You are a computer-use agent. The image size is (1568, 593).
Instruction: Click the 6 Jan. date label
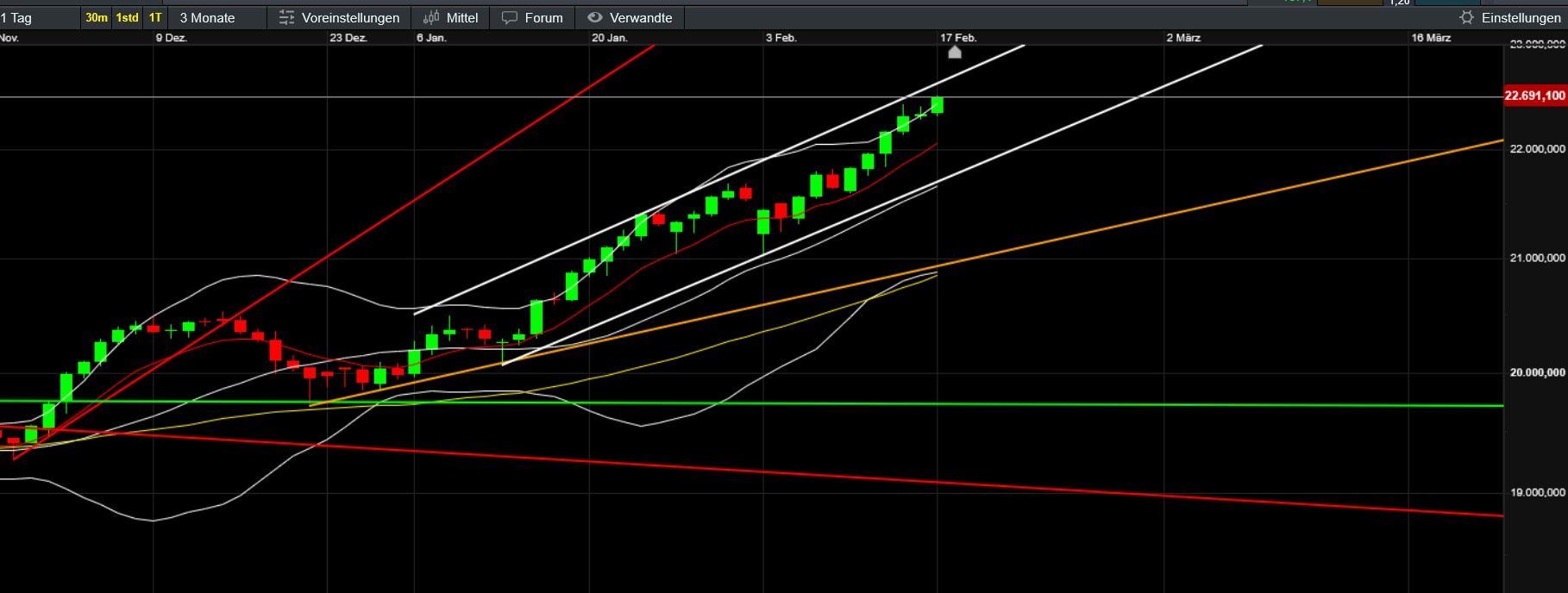pos(431,38)
